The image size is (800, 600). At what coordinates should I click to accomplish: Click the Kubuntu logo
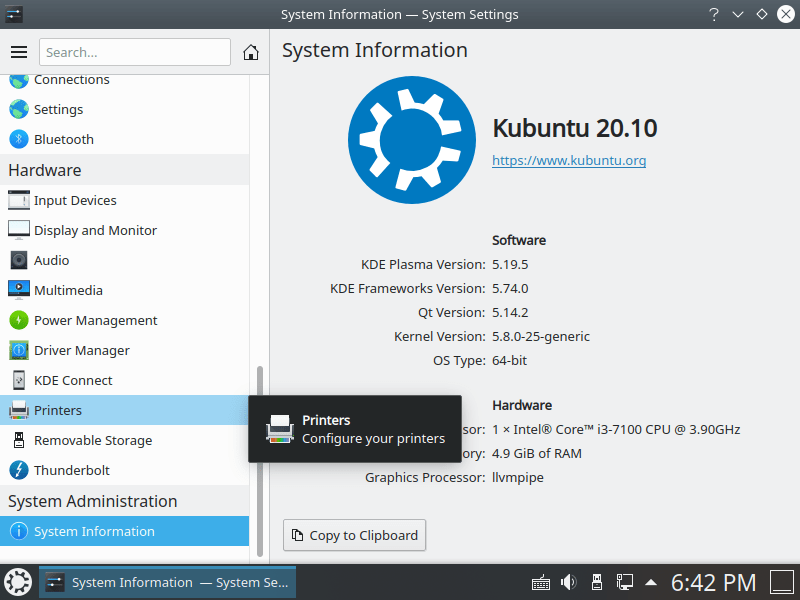pos(412,140)
